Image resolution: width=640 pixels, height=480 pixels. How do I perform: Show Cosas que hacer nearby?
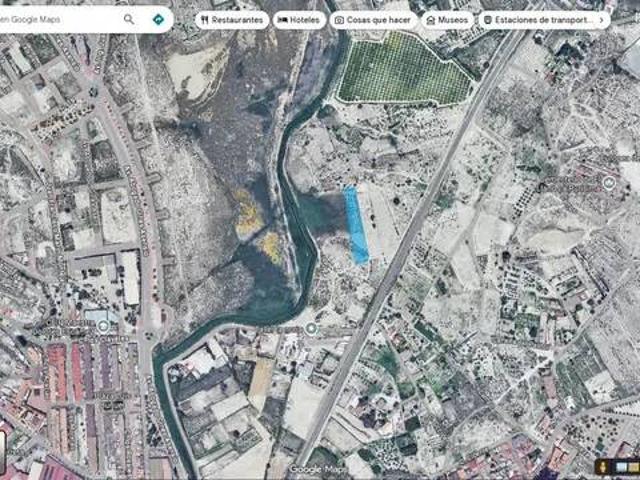click(373, 20)
